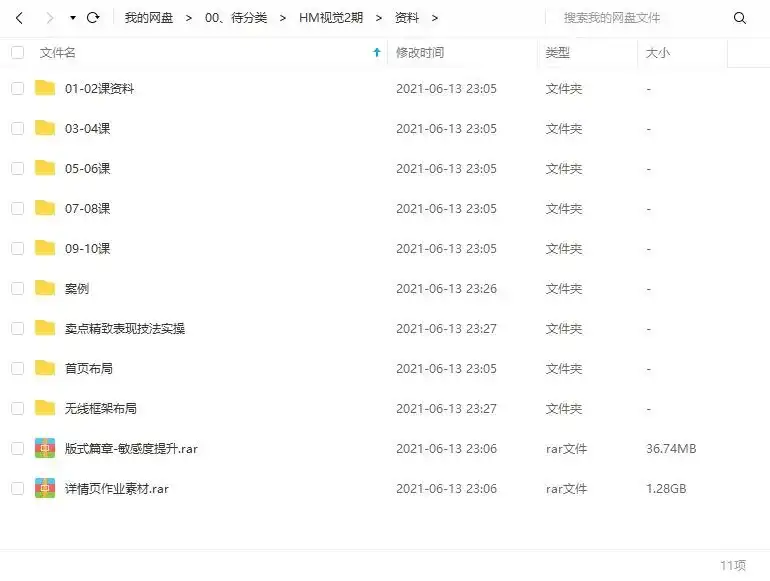The image size is (770, 581).
Task: Select file name 详情页作业素材.rar
Action: pyautogui.click(x=116, y=489)
